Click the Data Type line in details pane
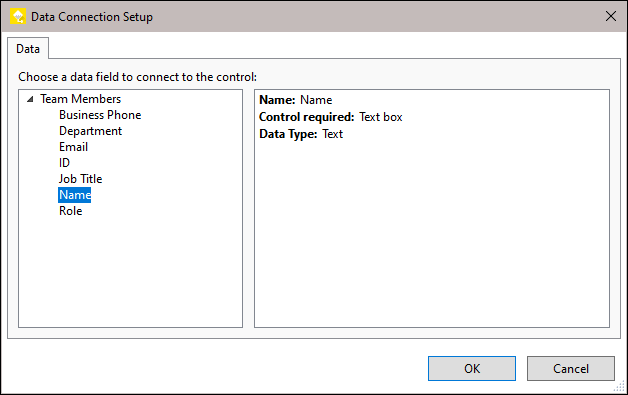The image size is (628, 395). tap(301, 134)
